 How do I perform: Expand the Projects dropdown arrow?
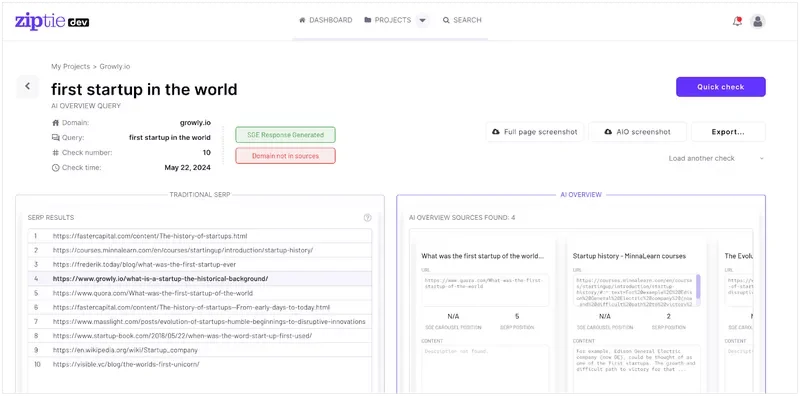point(422,20)
